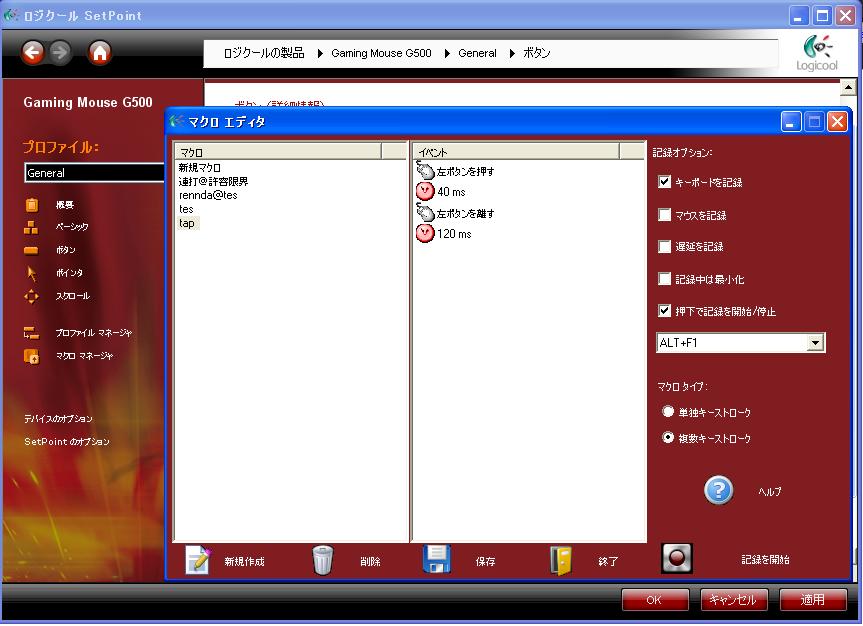
Task: Open the 概要 clipboard icon in sidebar
Action: (32, 205)
